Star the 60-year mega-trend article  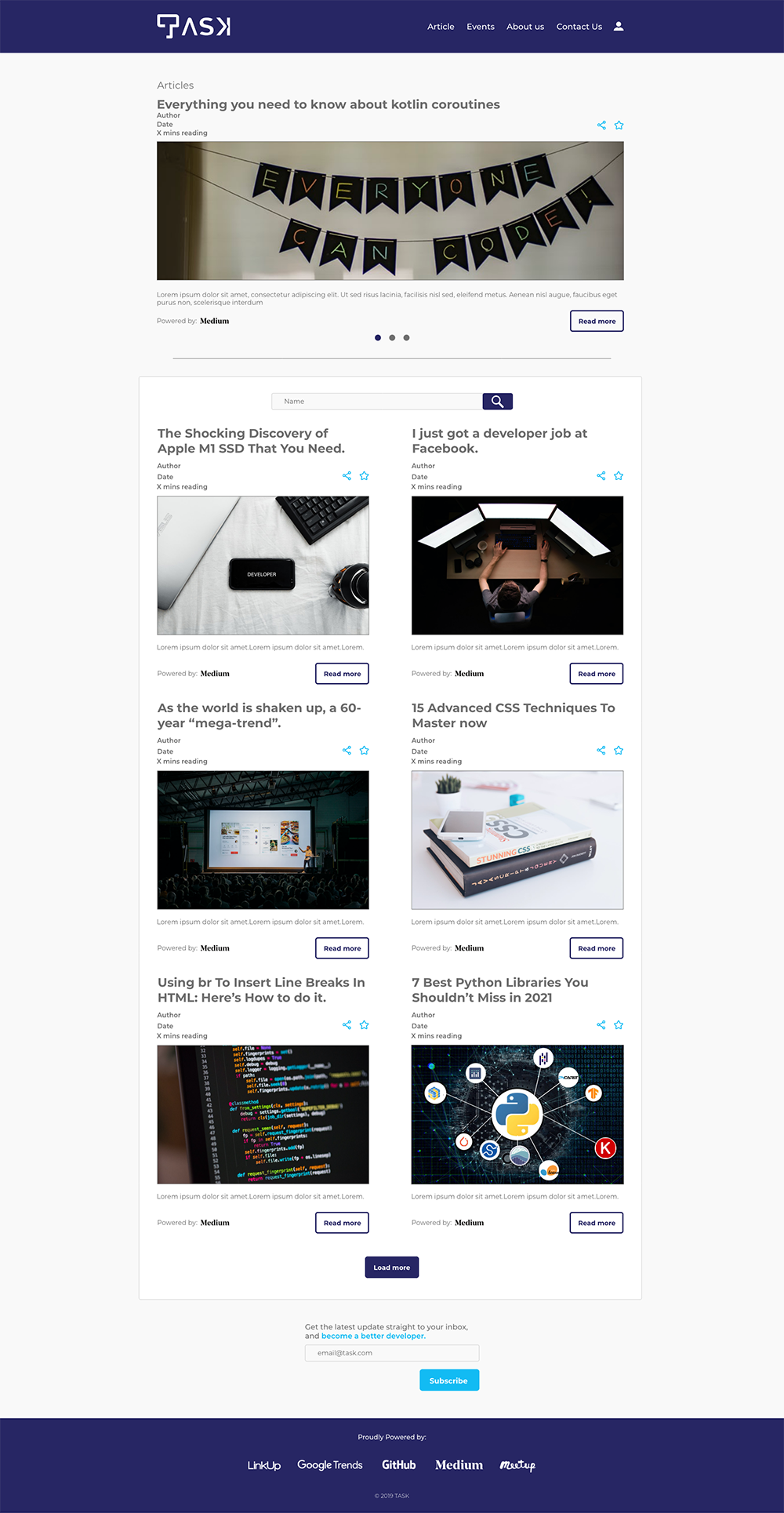[364, 750]
